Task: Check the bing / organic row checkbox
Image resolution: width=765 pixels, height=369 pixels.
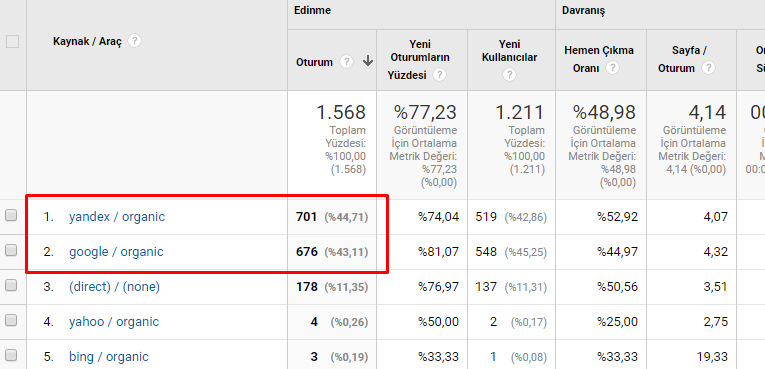Action: (x=11, y=355)
